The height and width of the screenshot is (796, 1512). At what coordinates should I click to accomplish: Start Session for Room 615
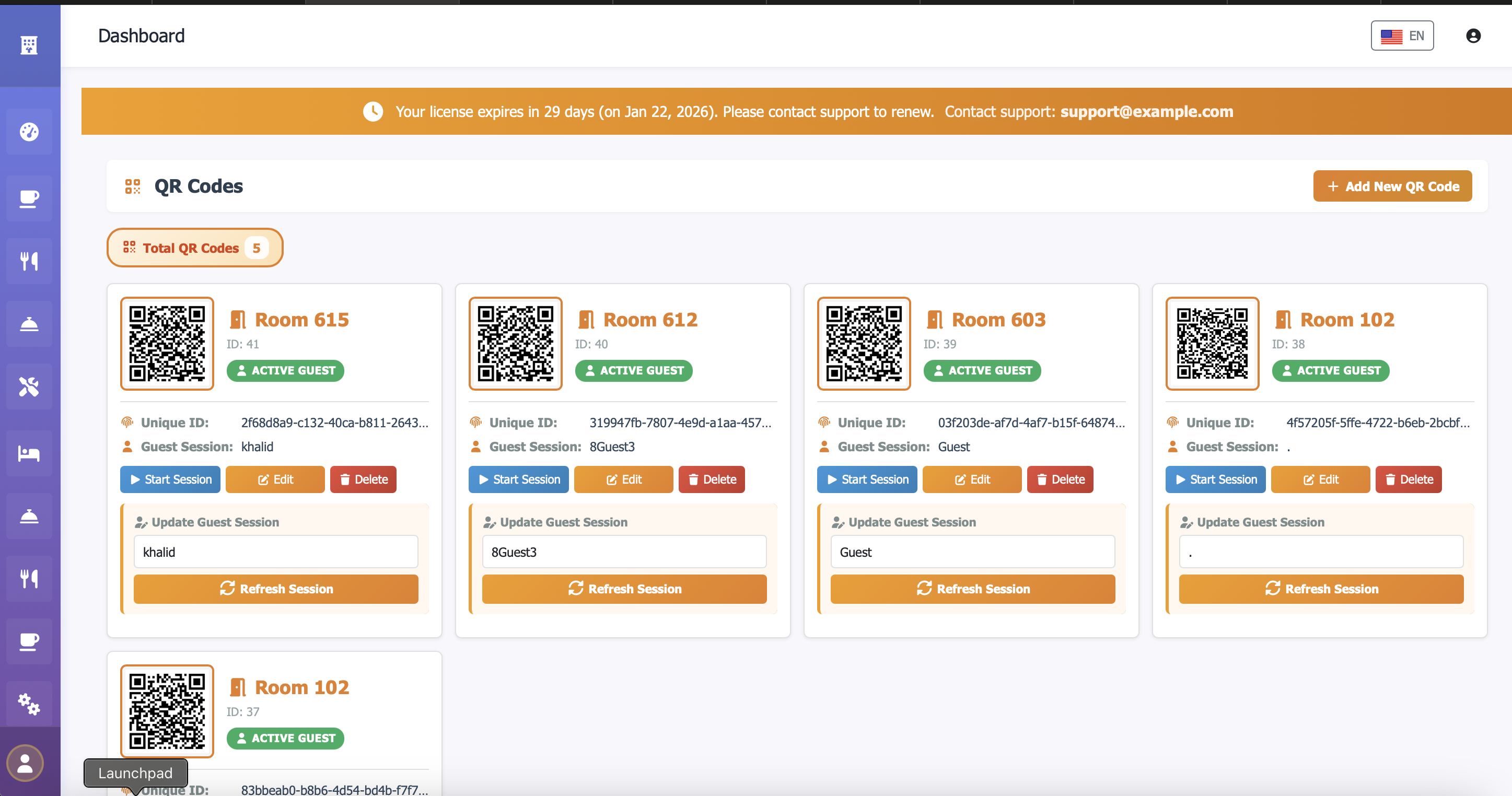tap(170, 479)
